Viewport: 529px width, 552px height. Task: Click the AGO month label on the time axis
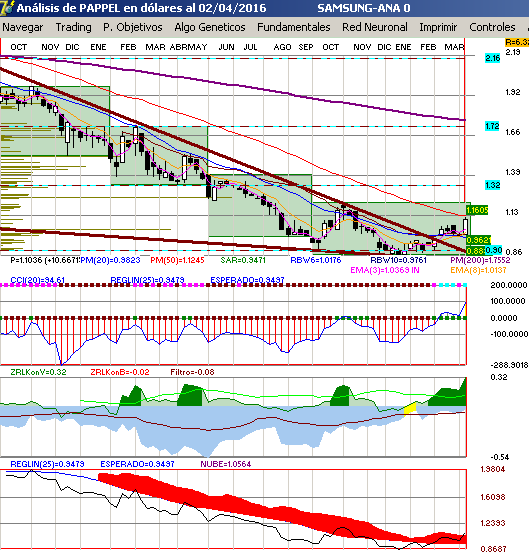point(282,47)
